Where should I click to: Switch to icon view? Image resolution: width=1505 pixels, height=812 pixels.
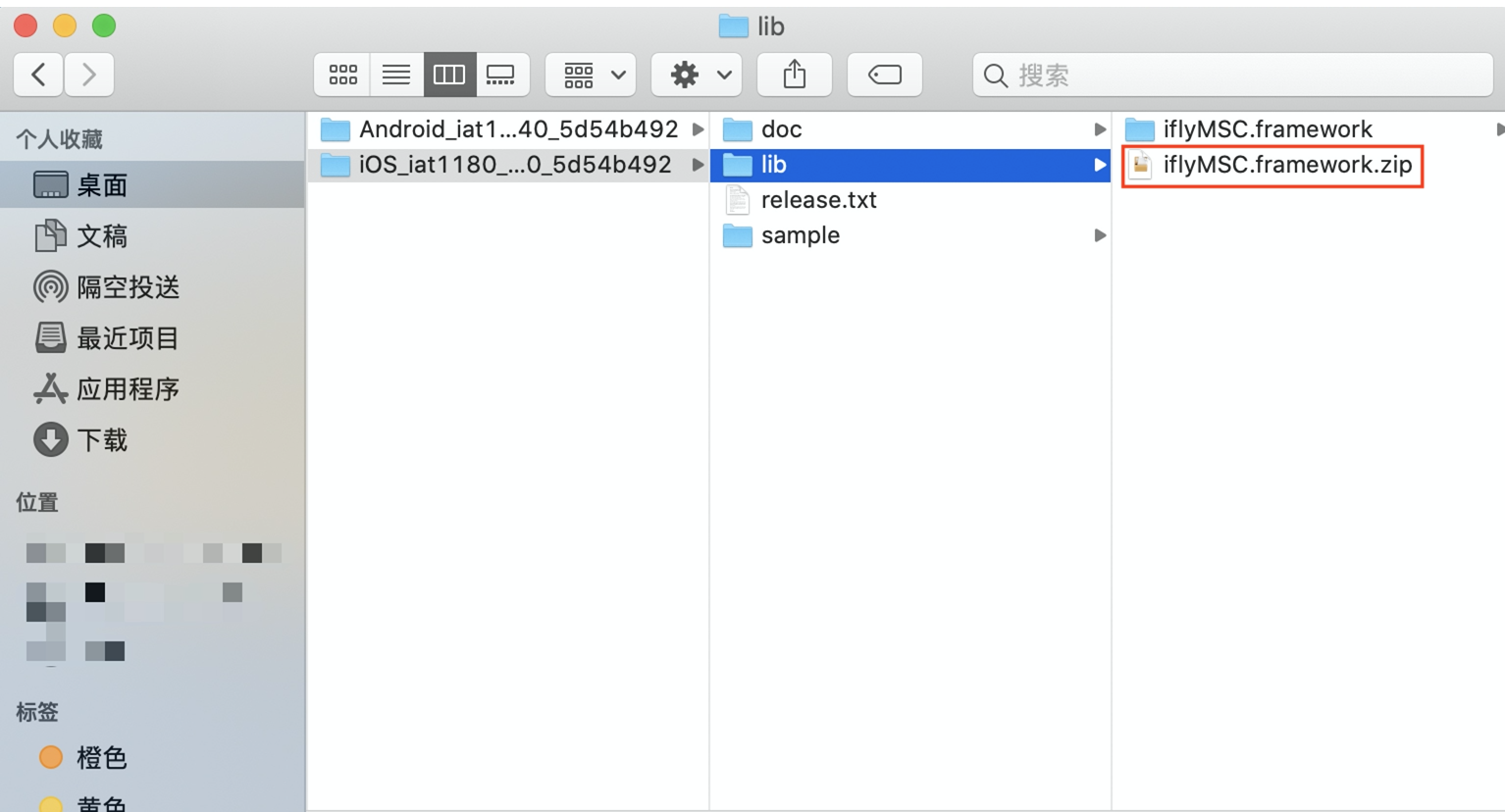click(x=342, y=75)
